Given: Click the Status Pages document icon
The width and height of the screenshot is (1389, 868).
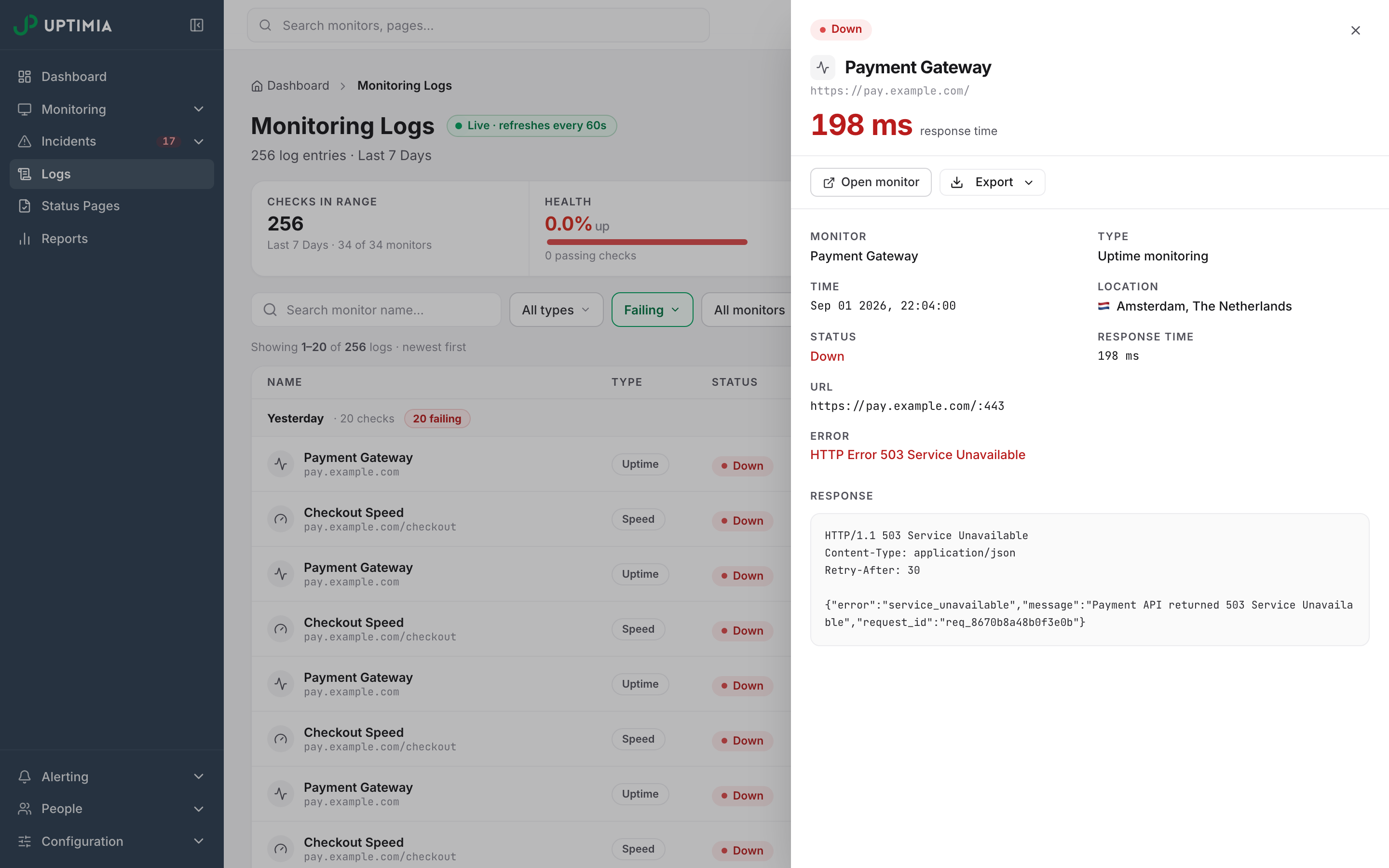Looking at the screenshot, I should click(x=25, y=206).
